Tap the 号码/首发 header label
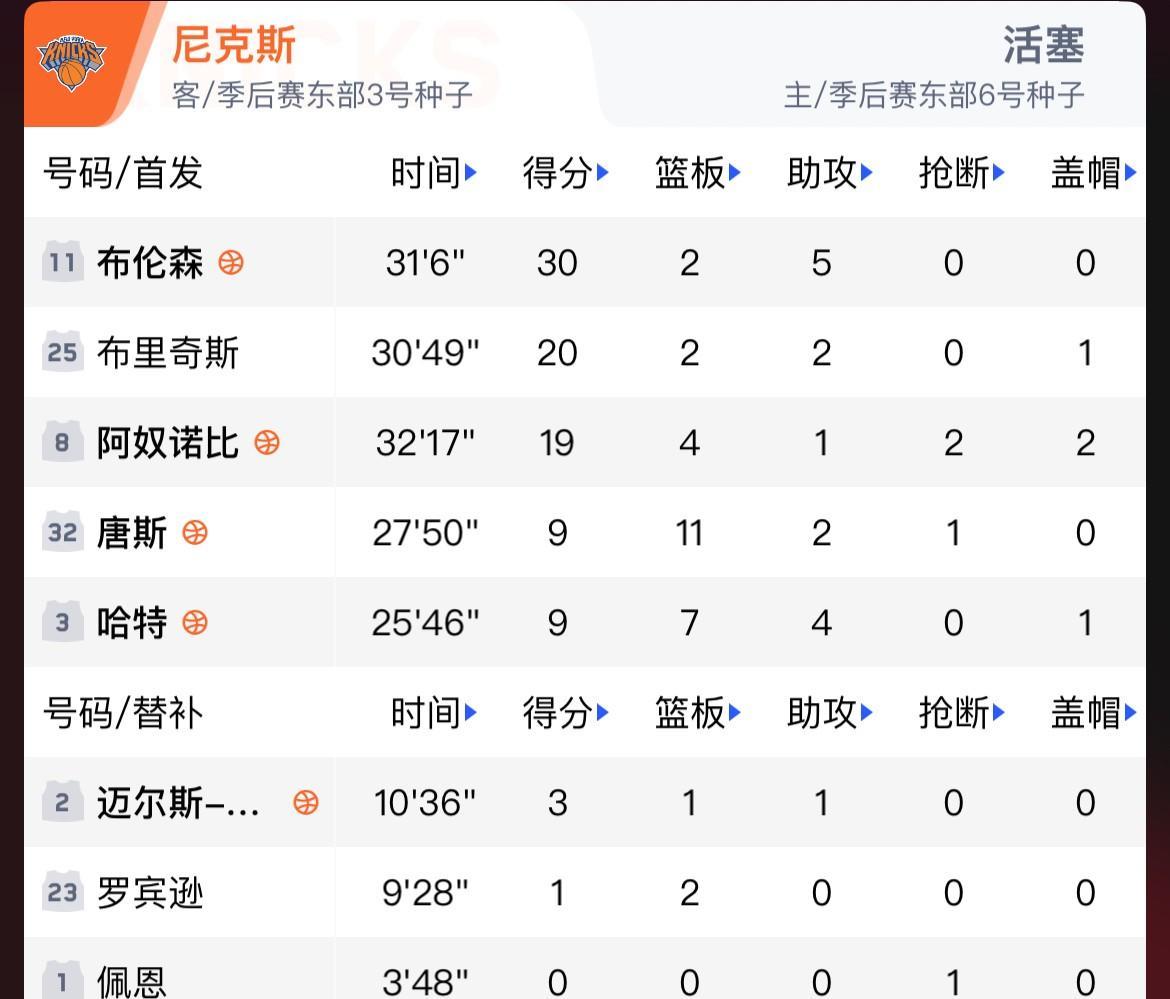 [x=123, y=173]
